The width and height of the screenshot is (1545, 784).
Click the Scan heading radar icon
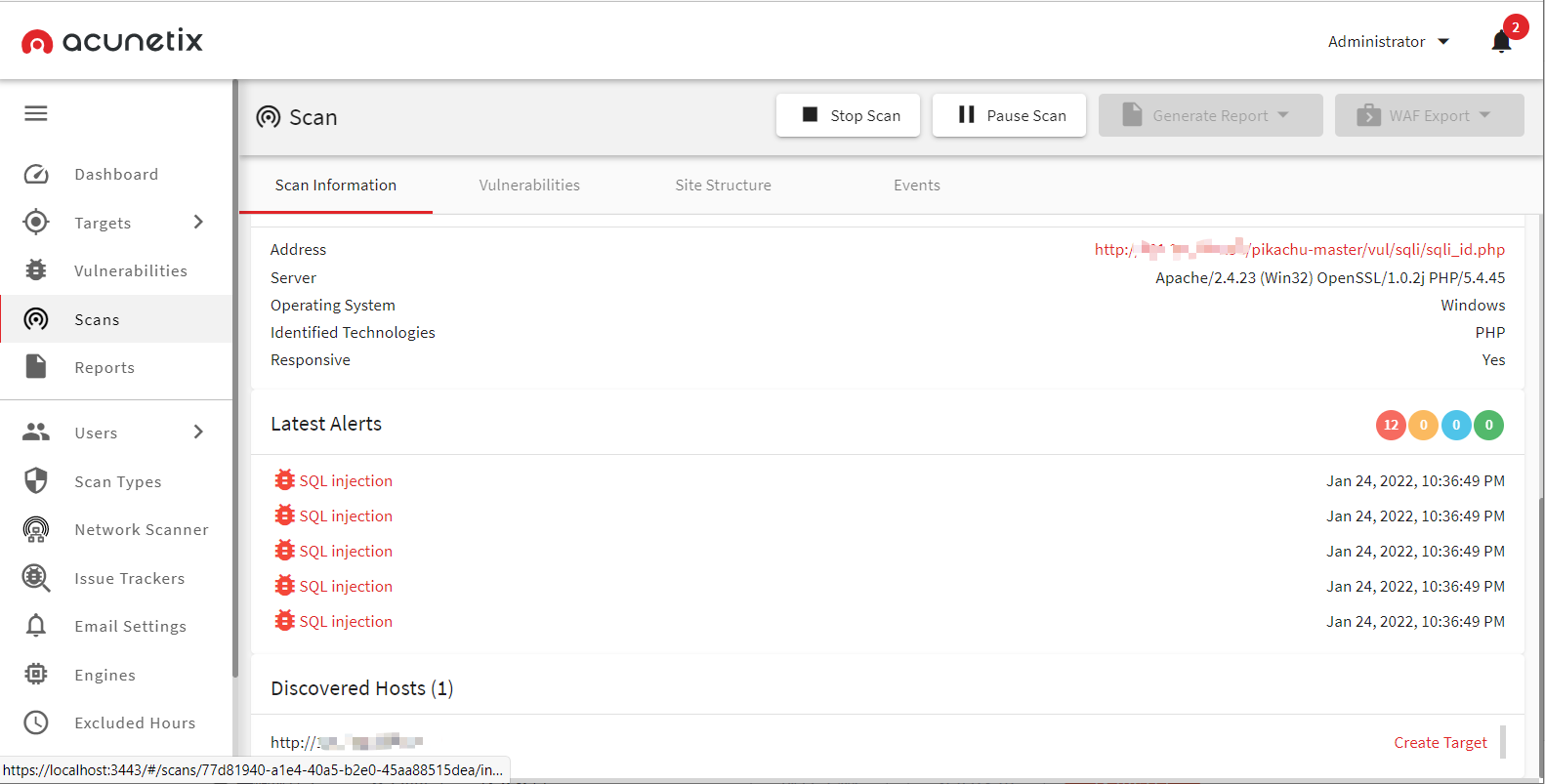[x=268, y=117]
